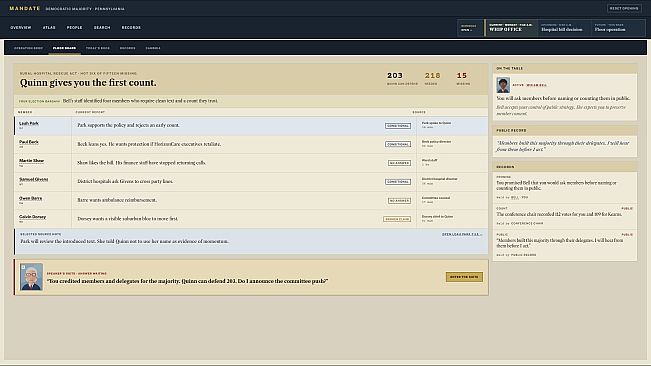
Task: Click the speaker's quote about the committee push
Action: tap(187, 281)
